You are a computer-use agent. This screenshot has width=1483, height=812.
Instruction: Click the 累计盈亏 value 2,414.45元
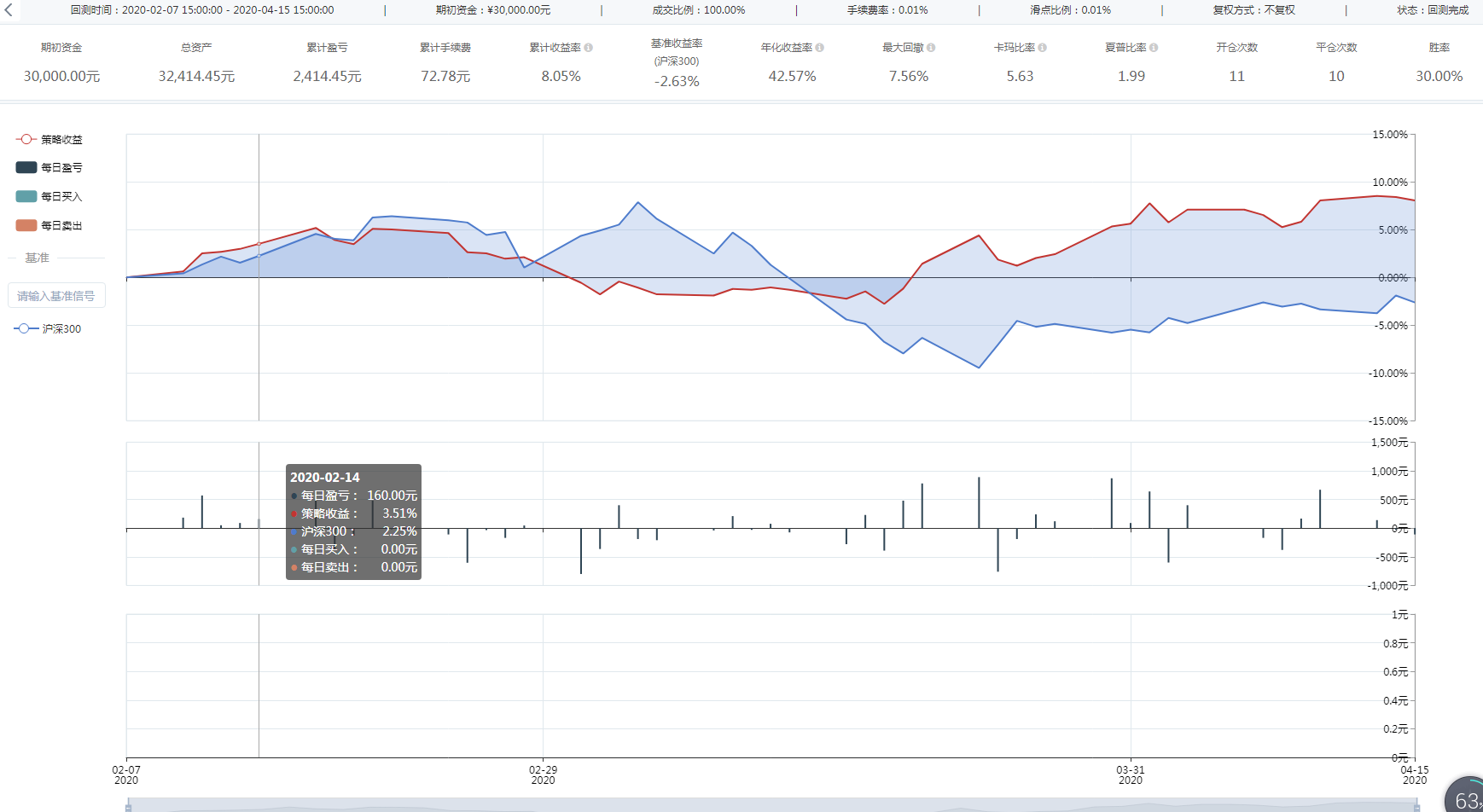point(328,77)
